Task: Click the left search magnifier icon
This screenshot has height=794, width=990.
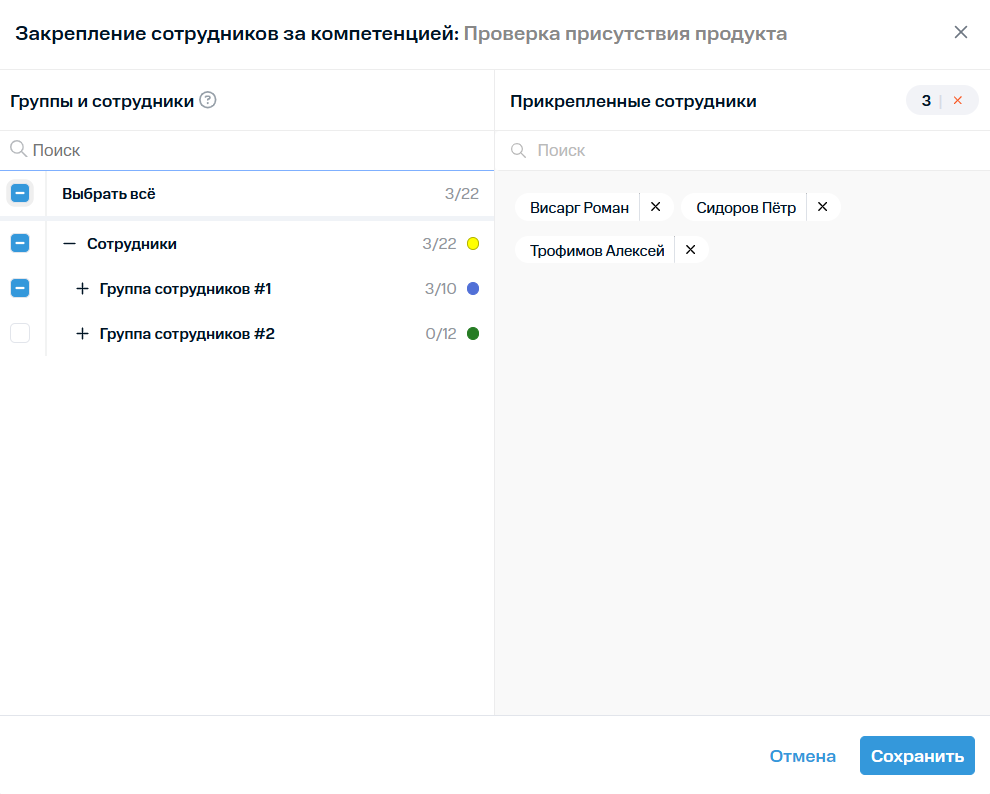Action: (18, 150)
